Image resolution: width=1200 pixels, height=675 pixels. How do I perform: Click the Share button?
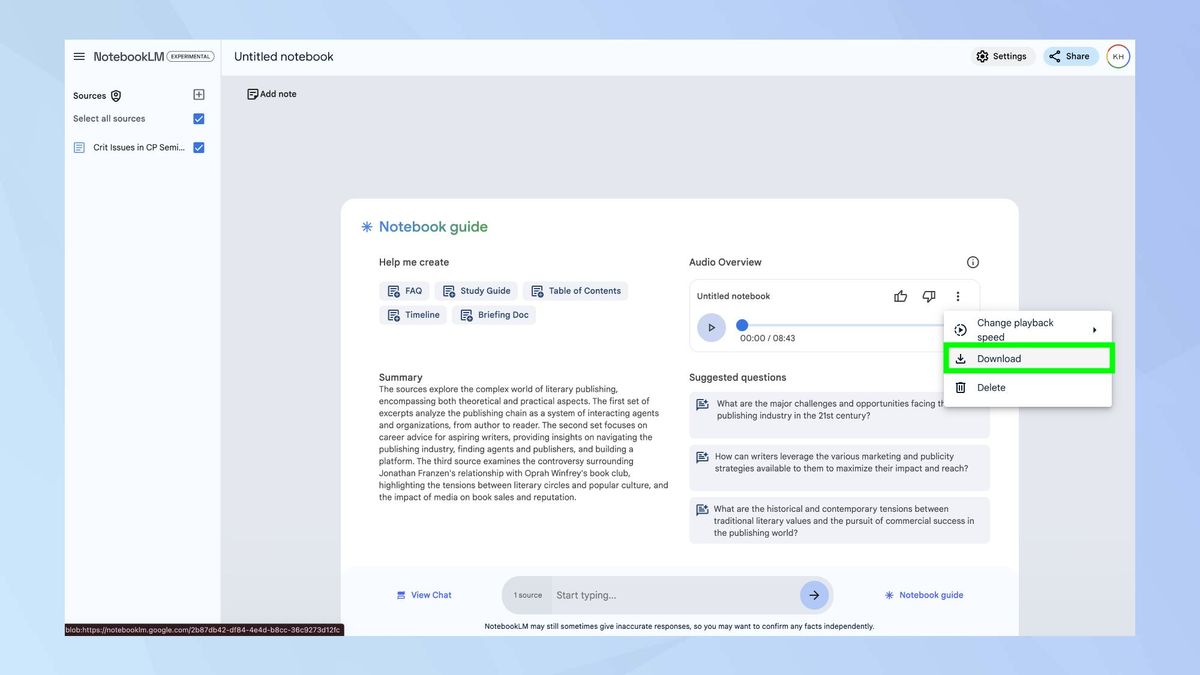[1070, 56]
